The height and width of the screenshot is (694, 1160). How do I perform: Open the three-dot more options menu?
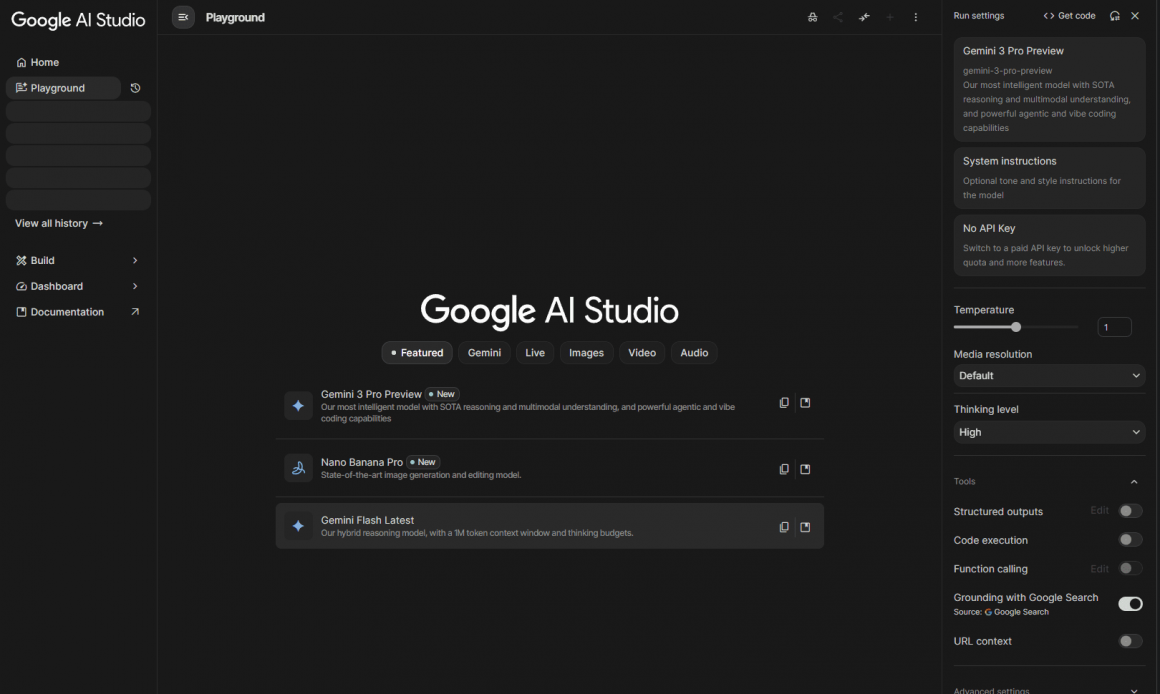coord(915,17)
